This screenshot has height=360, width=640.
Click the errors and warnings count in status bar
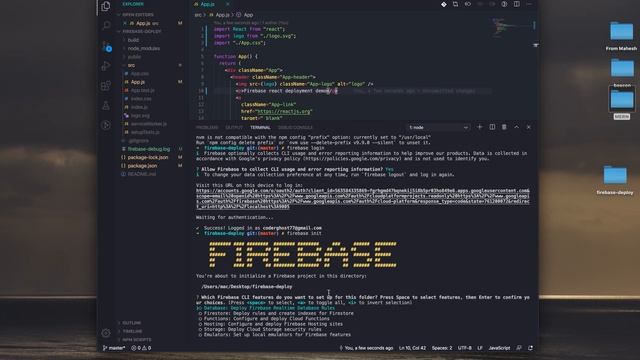141,348
